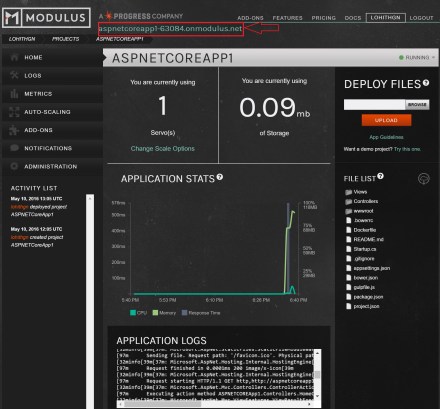Click the File List help icon

(380, 176)
